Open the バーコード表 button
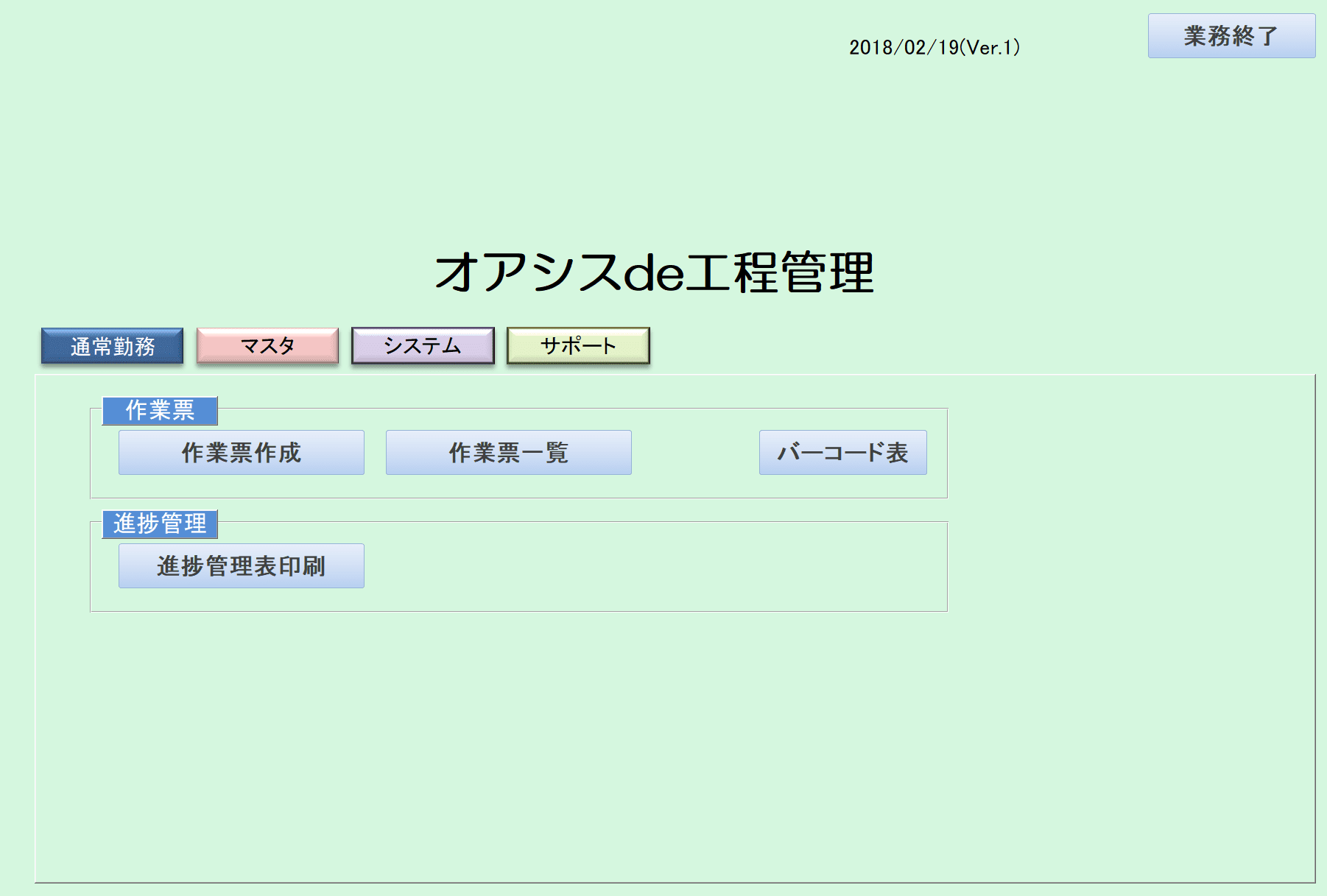The image size is (1327, 896). pos(843,452)
